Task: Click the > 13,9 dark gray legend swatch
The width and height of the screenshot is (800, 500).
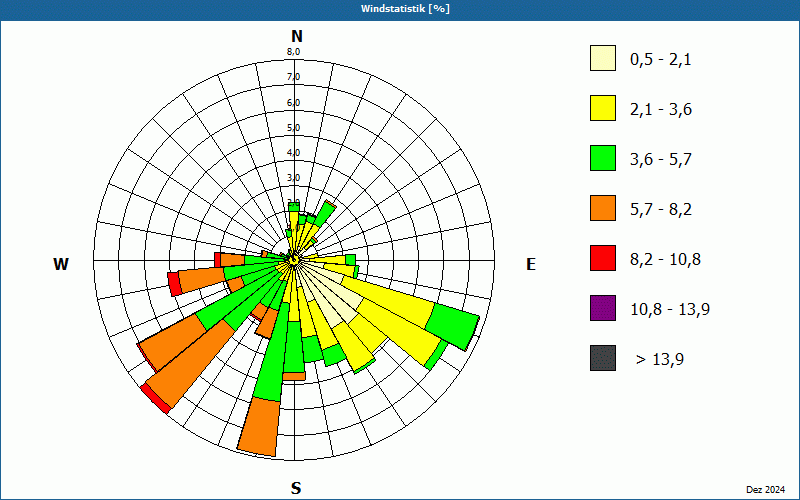Action: tap(603, 358)
